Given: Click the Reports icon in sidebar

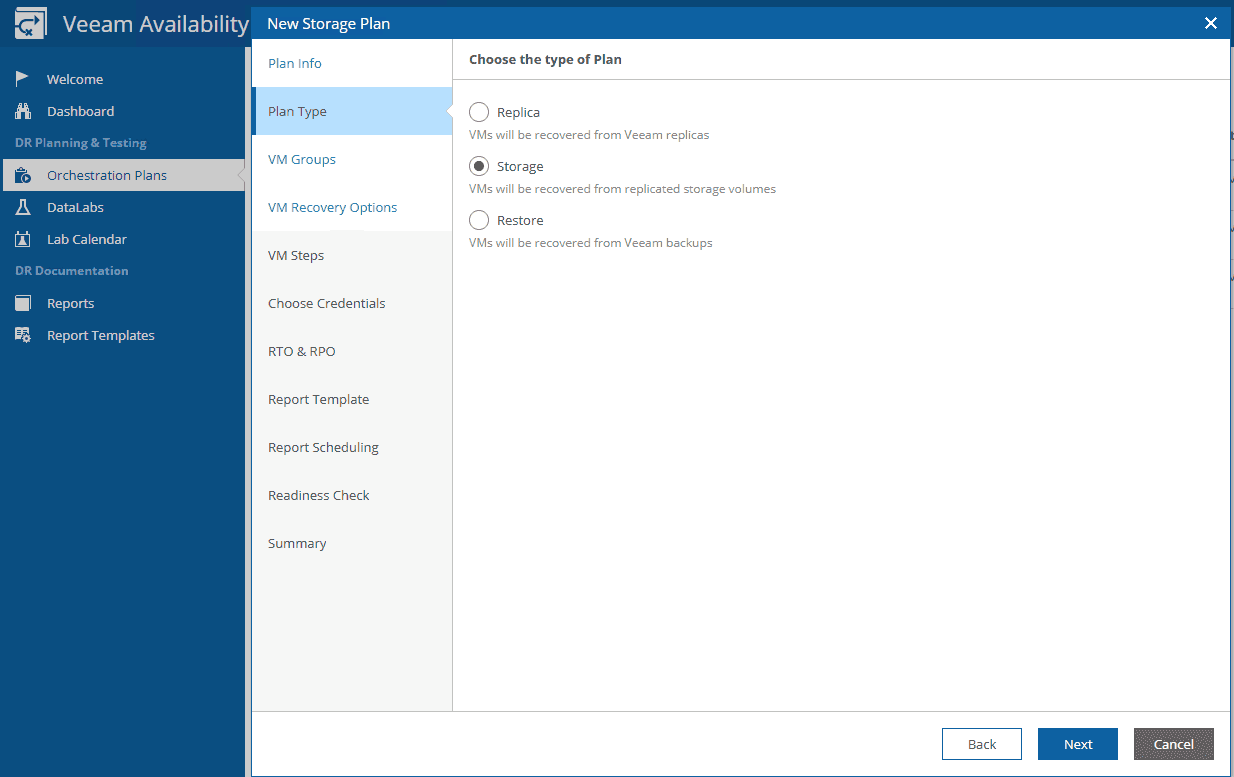Looking at the screenshot, I should [x=22, y=303].
